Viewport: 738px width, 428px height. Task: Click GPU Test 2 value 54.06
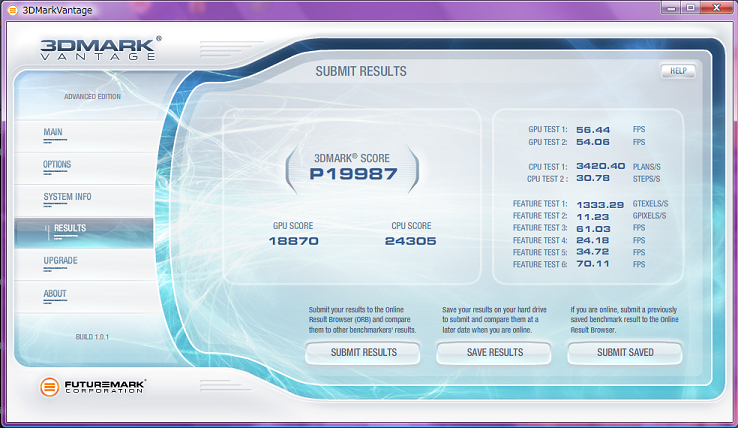(x=593, y=142)
